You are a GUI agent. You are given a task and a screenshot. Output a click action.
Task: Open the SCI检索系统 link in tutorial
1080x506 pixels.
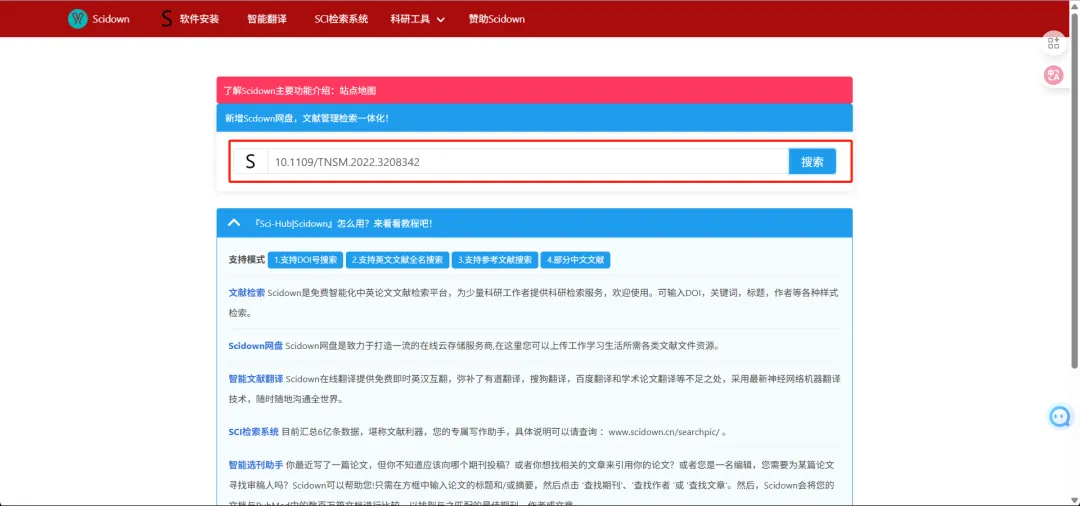pos(253,432)
